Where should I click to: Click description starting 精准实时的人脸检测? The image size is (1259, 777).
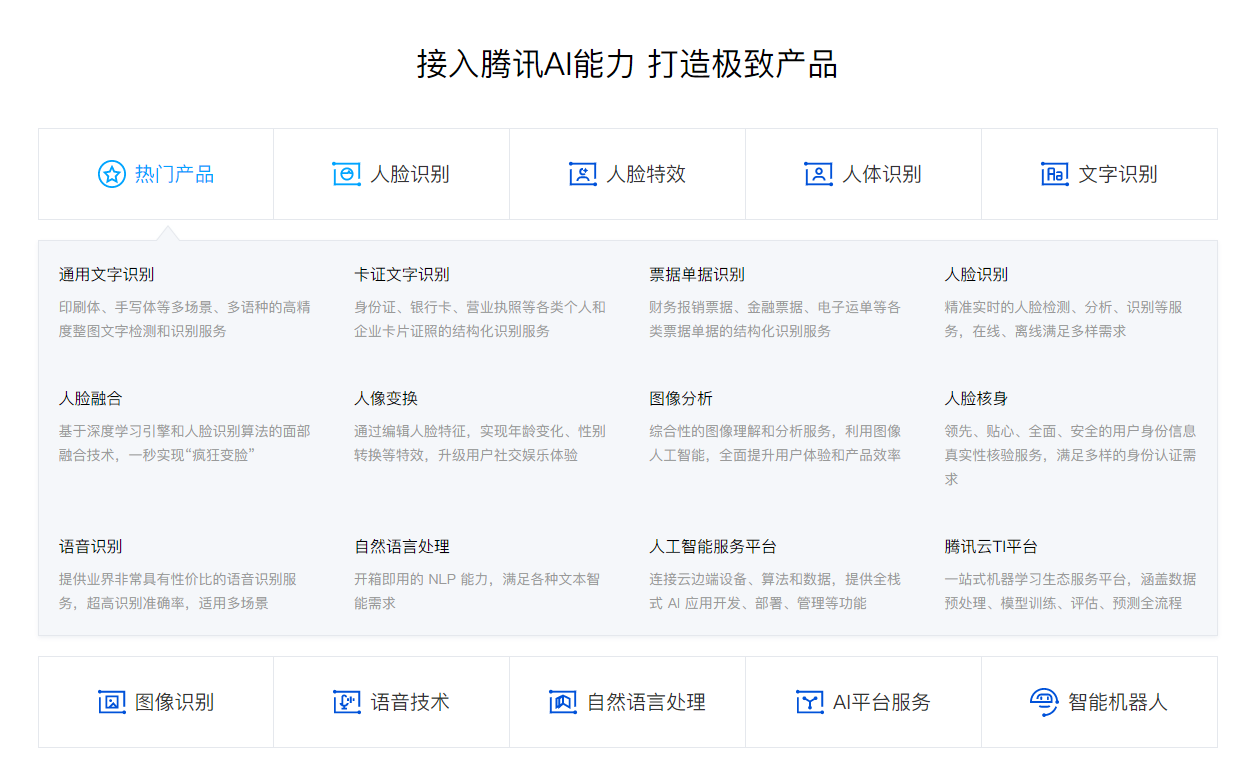pos(1064,319)
